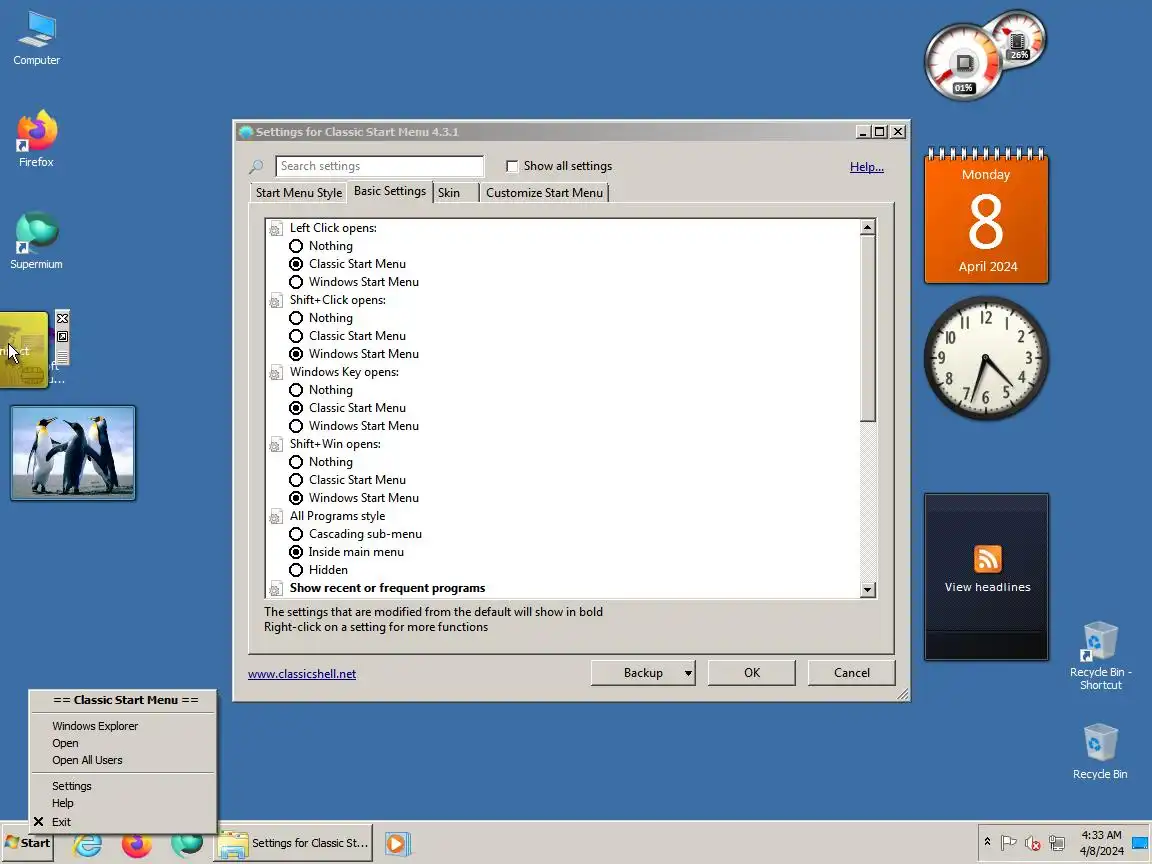Select Show recent or frequent programs setting

(387, 588)
